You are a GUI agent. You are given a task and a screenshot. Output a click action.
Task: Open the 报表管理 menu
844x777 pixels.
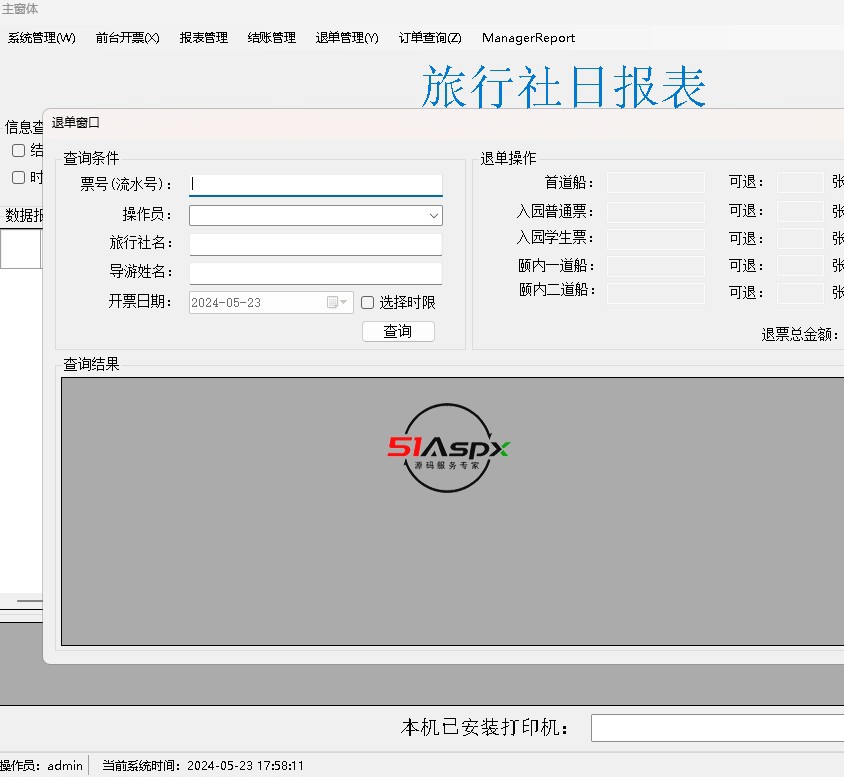click(204, 38)
